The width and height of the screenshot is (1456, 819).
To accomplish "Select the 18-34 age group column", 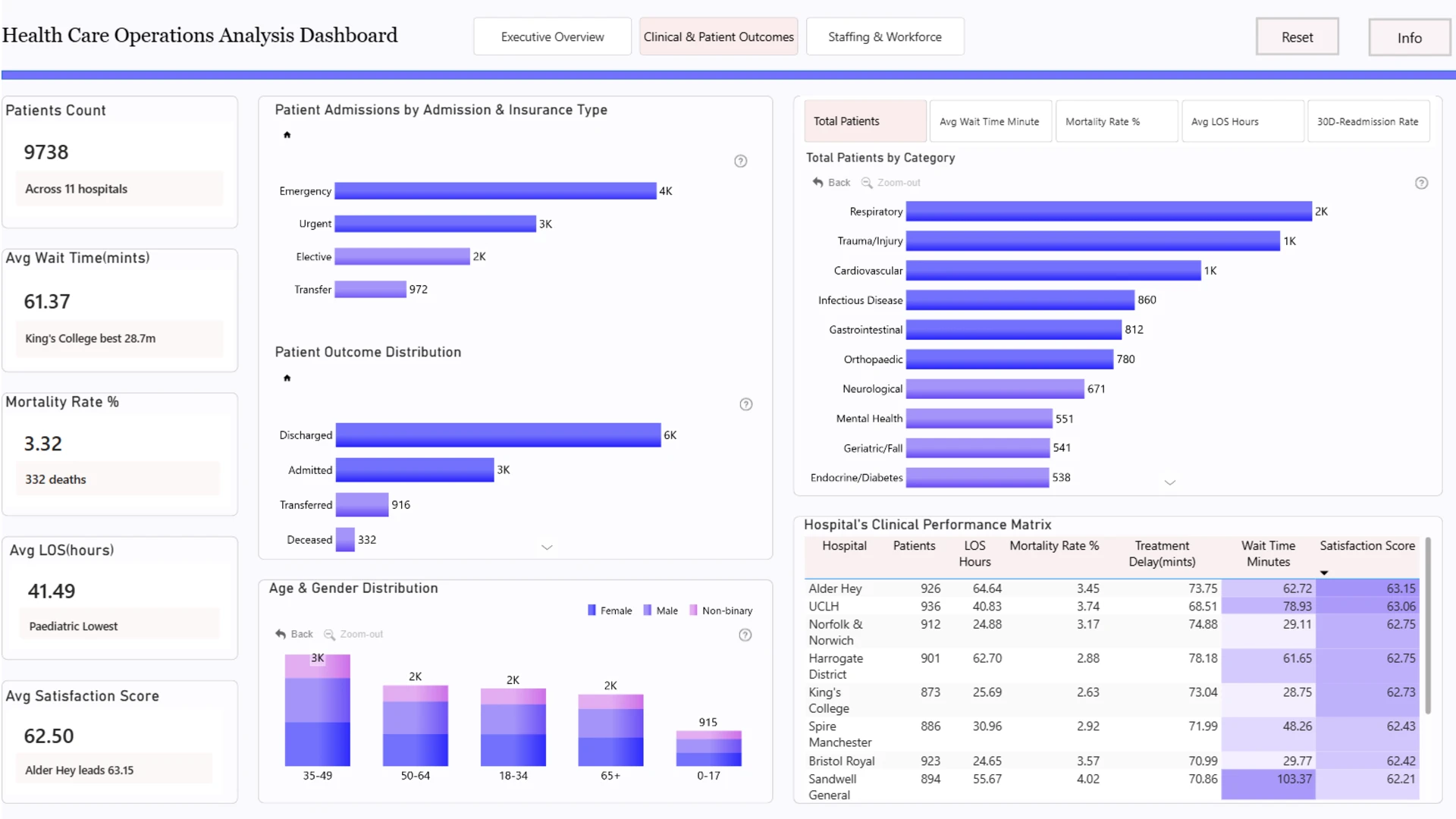I will (x=513, y=727).
